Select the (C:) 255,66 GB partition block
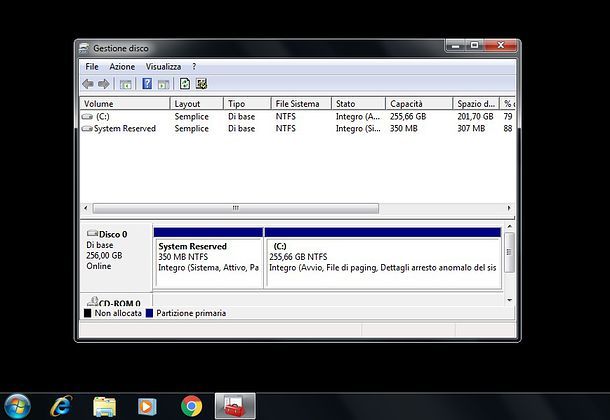The image size is (610, 420). (383, 258)
